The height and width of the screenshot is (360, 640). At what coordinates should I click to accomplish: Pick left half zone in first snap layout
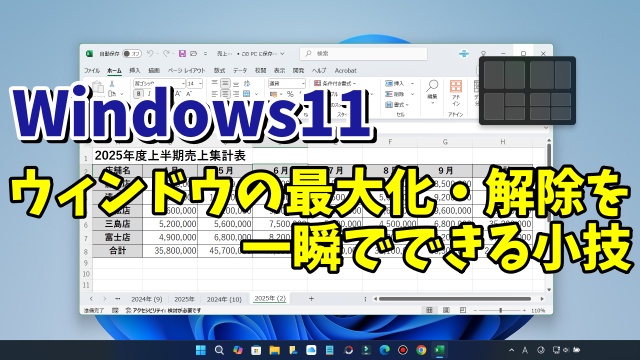[x=494, y=75]
